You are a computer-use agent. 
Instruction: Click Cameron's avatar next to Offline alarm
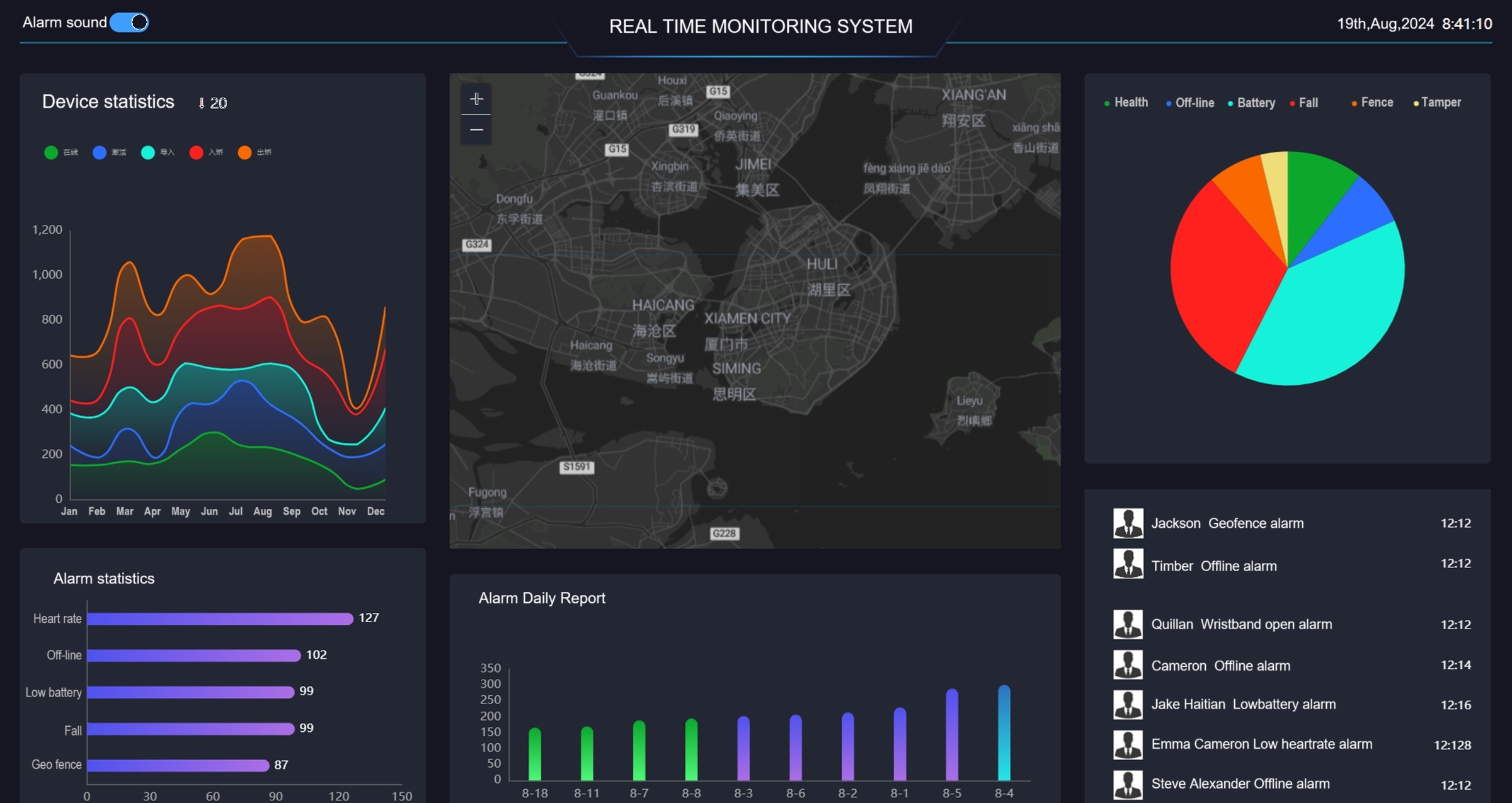point(1128,665)
